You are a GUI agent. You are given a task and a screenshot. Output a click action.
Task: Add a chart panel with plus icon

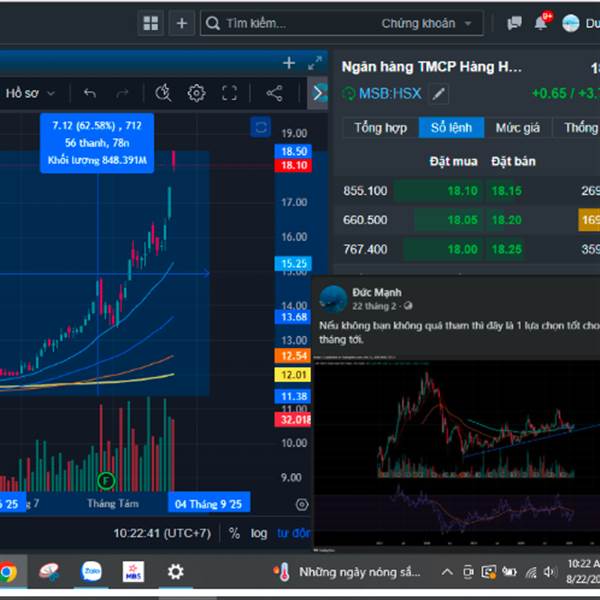point(289,63)
